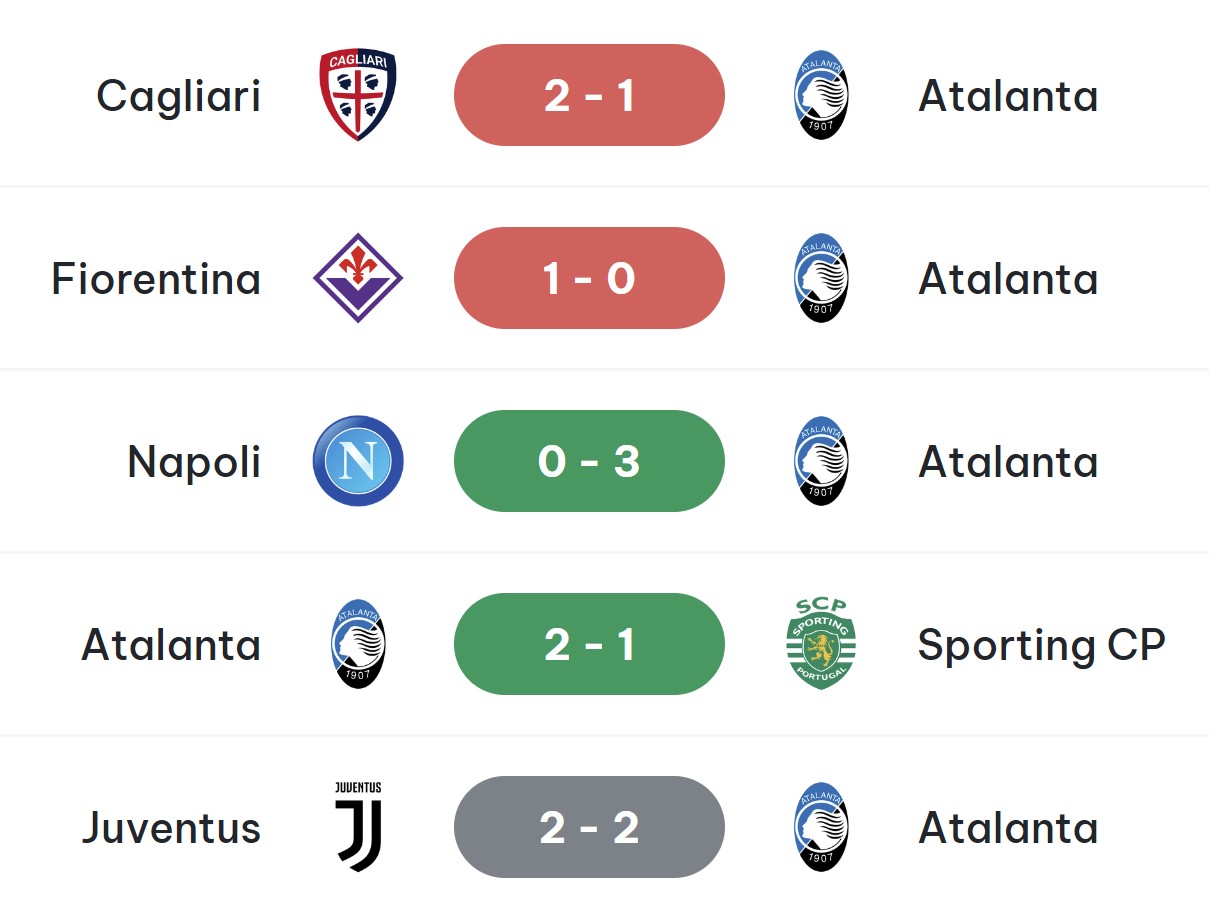Open the Atalanta 2 - 1 Sporting score
This screenshot has height=906, width=1209.
pyautogui.click(x=589, y=644)
